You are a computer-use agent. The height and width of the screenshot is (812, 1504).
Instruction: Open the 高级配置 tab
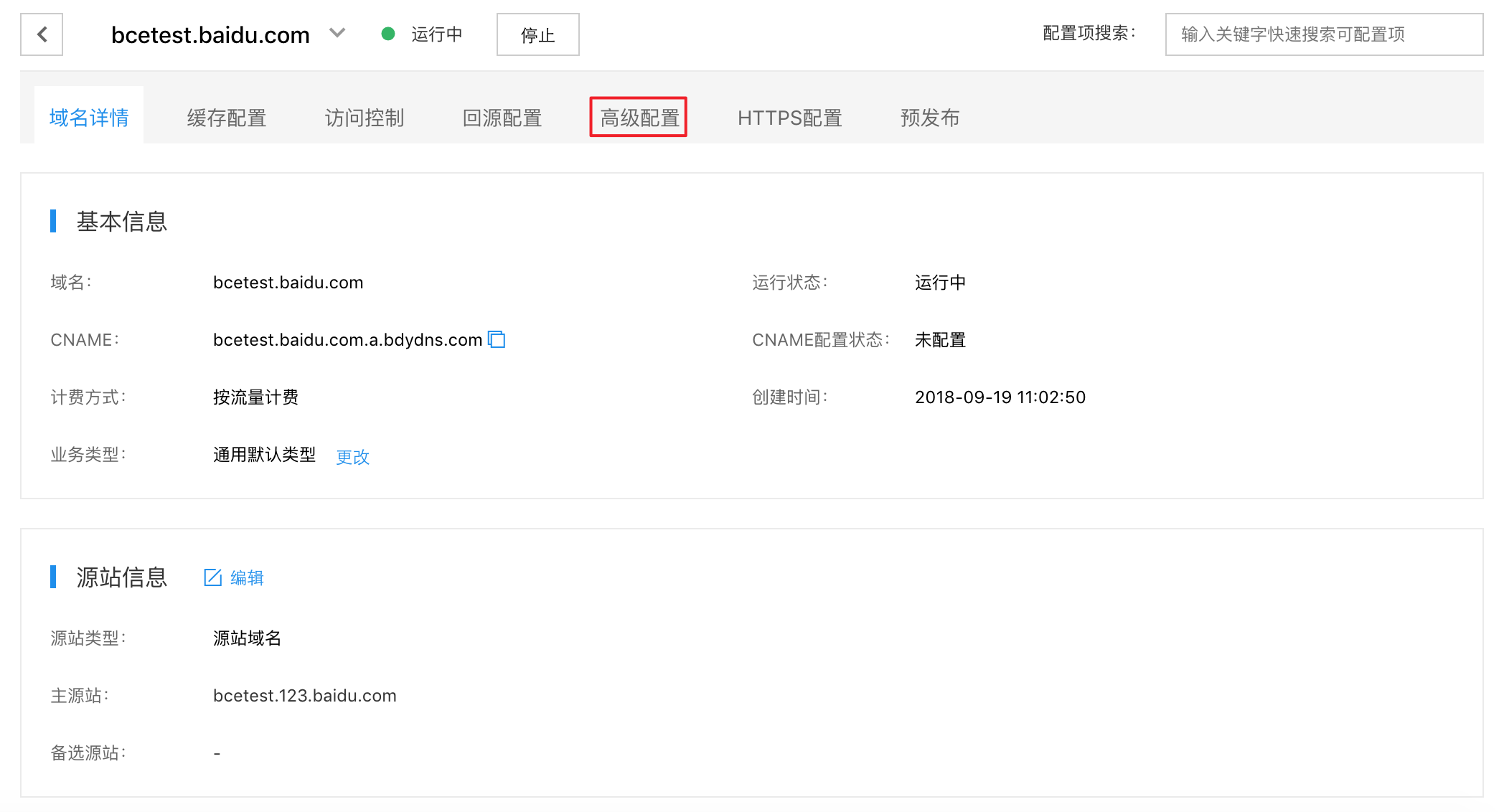pos(639,117)
